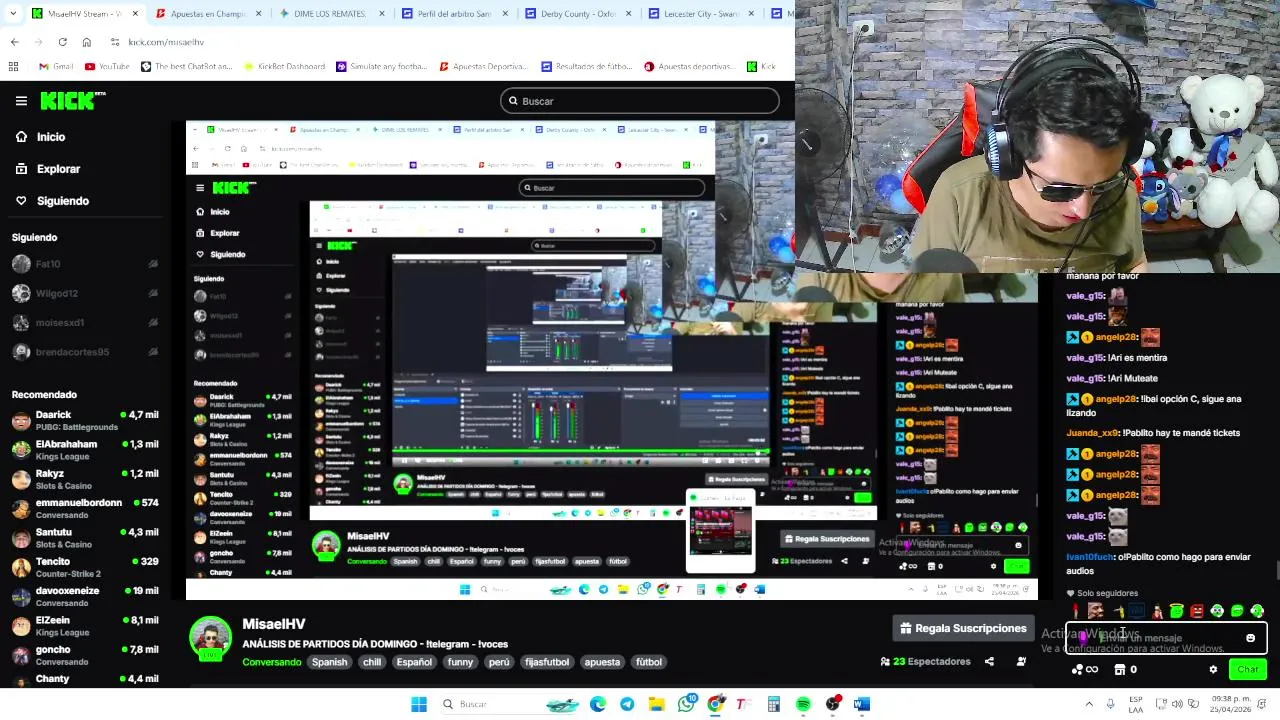Switch to Apuestas en Champions browser tab
The image size is (1280, 720).
[207, 14]
